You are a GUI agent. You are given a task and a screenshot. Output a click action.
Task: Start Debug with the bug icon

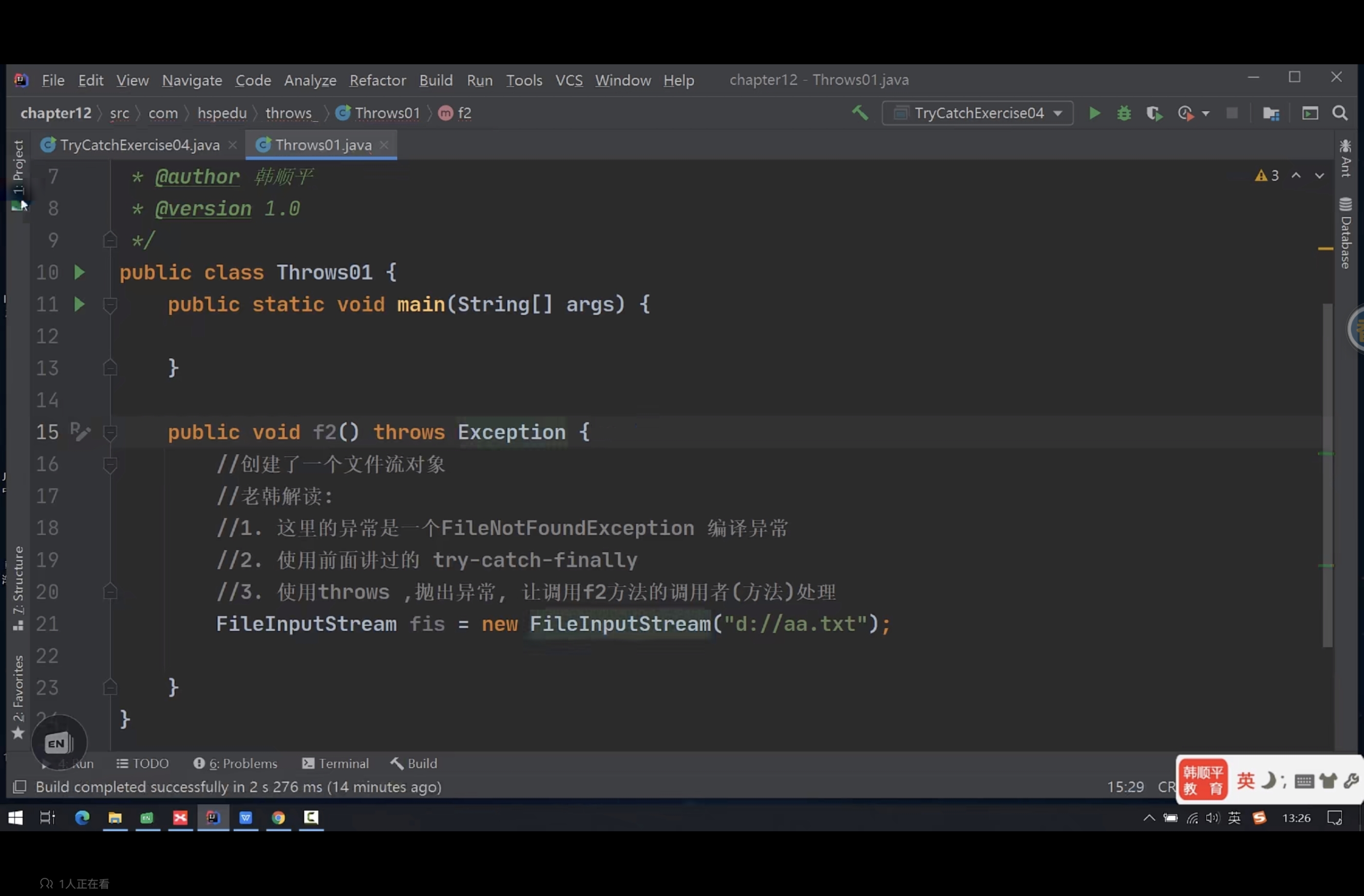tap(1124, 113)
